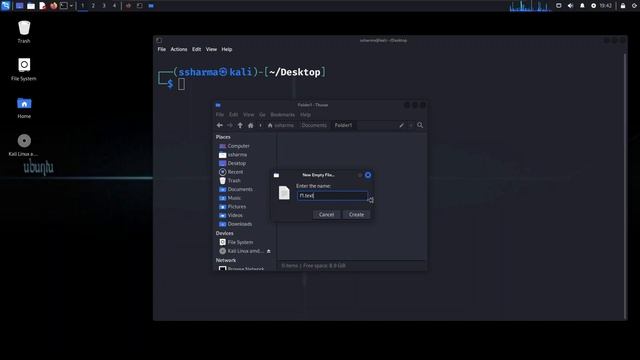
Task: Open the notifications bell icon
Action: click(582, 6)
